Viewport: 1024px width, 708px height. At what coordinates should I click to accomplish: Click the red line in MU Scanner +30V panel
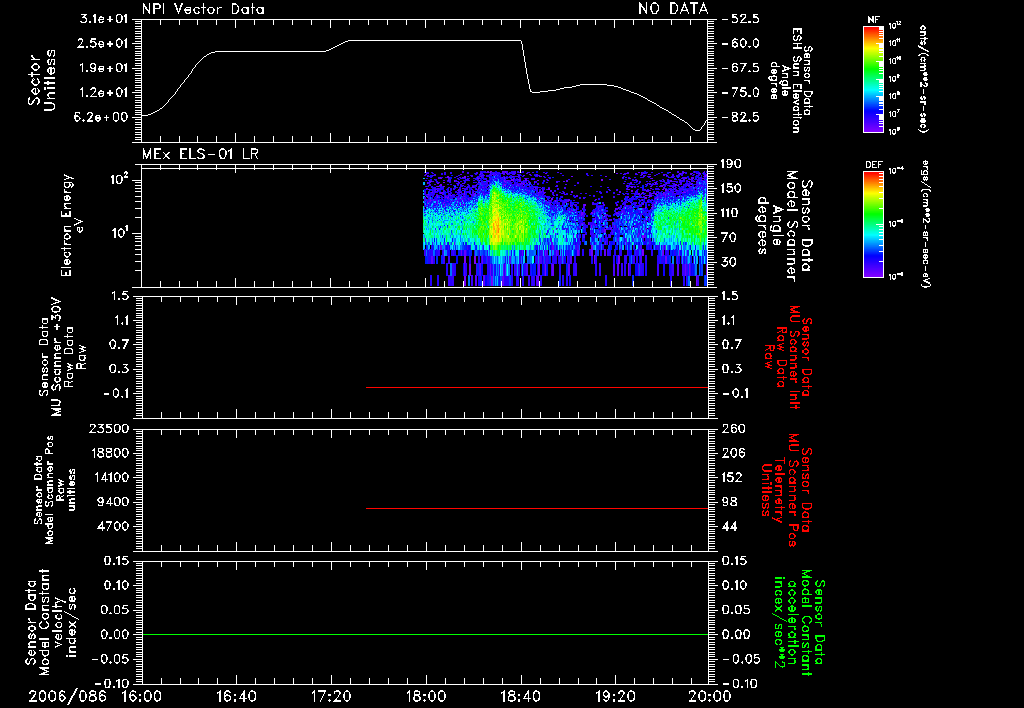click(x=537, y=387)
